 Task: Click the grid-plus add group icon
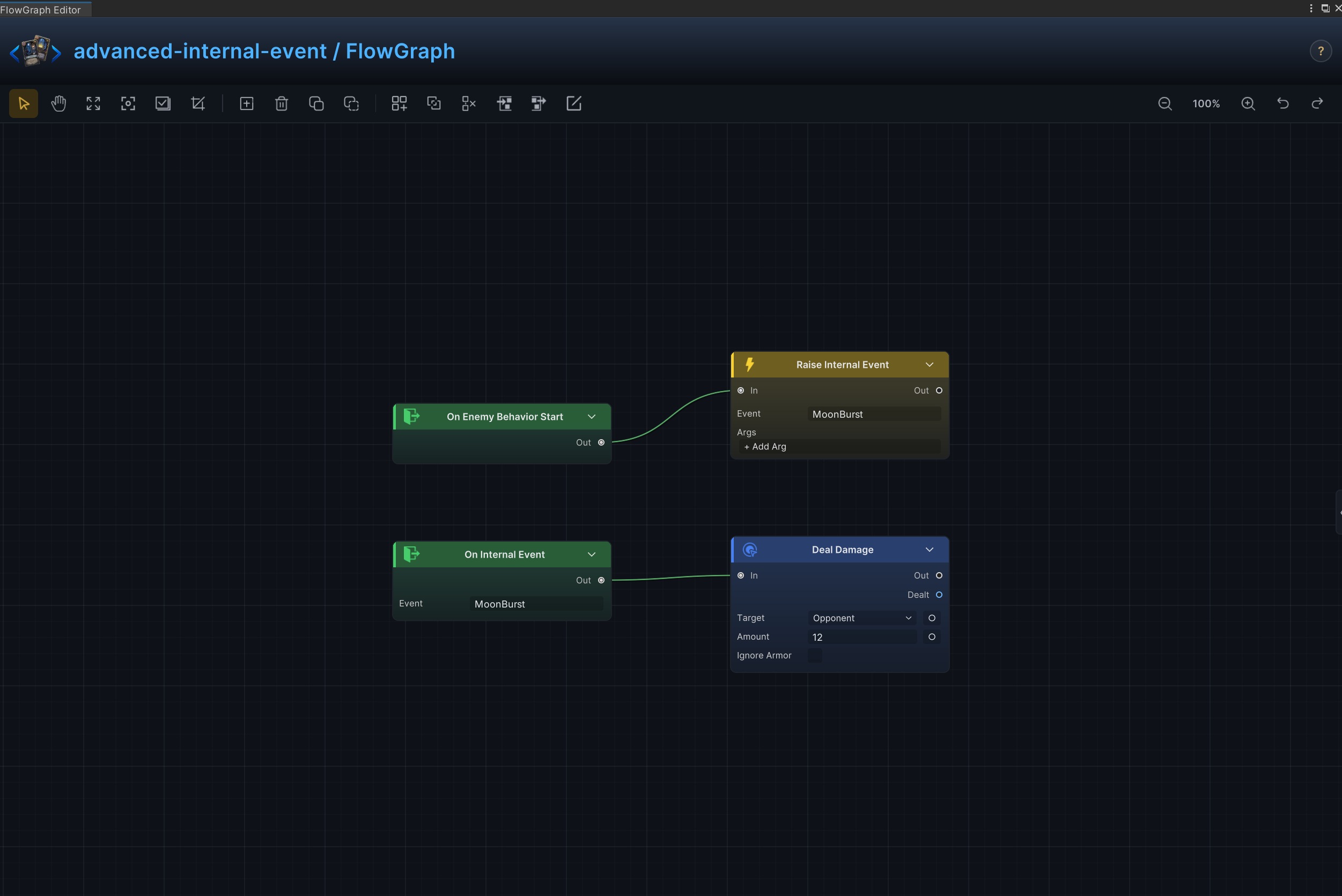[399, 103]
